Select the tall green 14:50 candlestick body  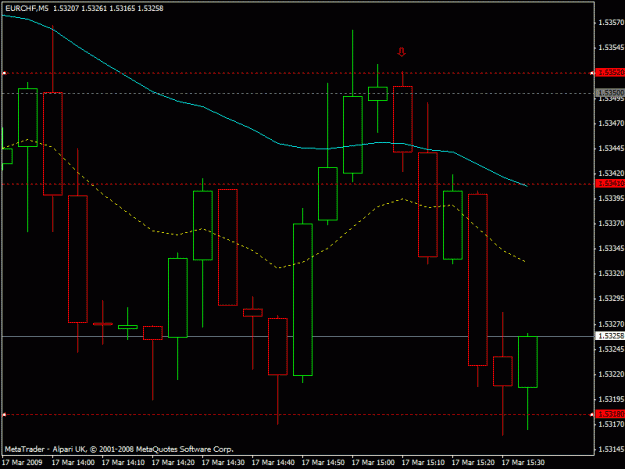pos(303,300)
